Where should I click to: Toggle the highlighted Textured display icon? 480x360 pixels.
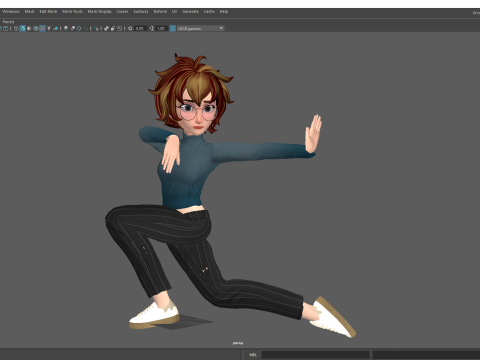click(x=42, y=28)
